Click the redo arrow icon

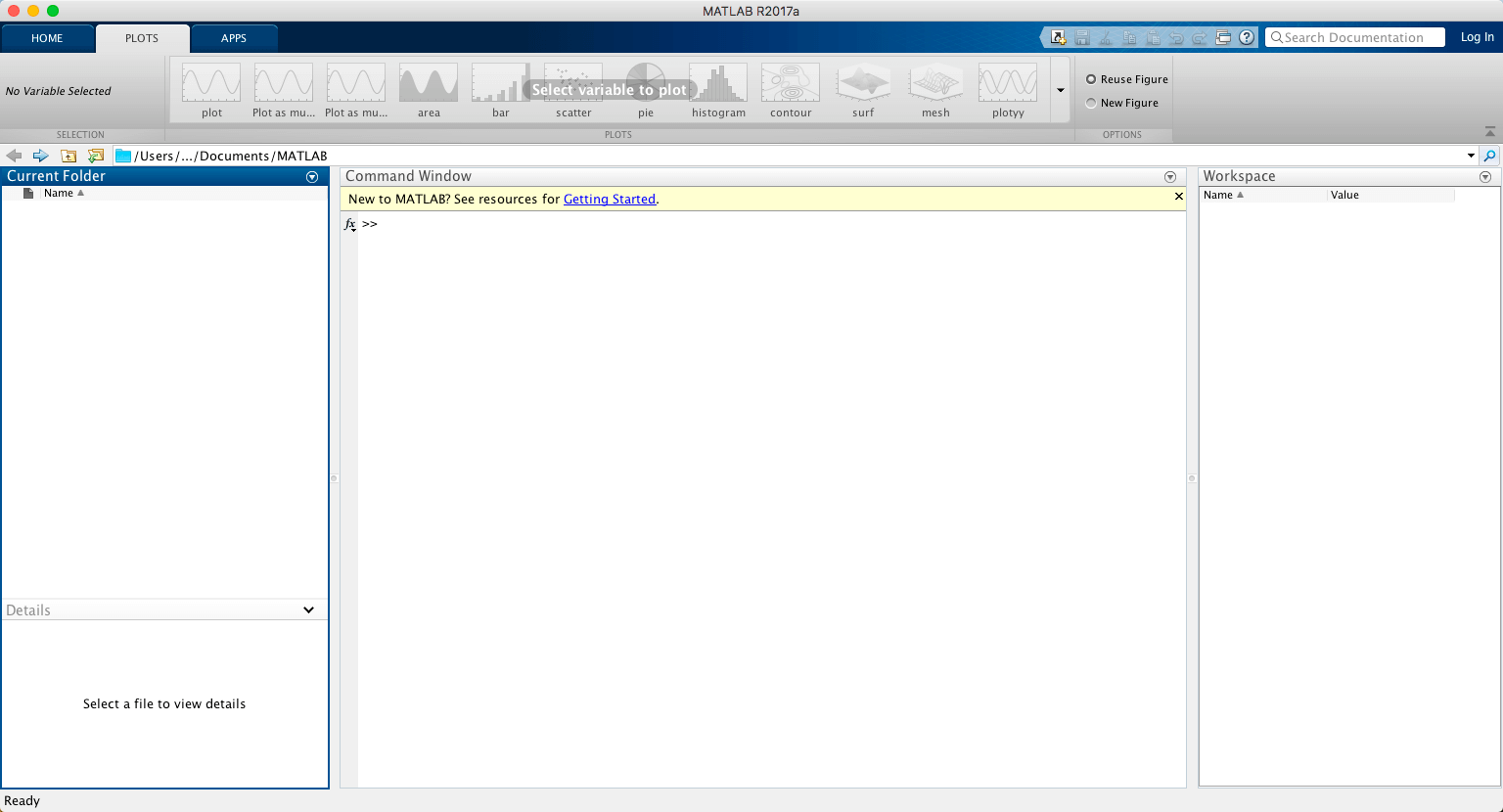(1200, 37)
